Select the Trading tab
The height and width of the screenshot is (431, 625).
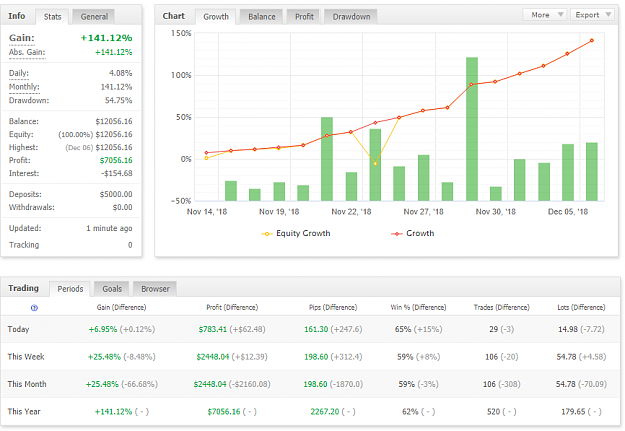tap(24, 288)
